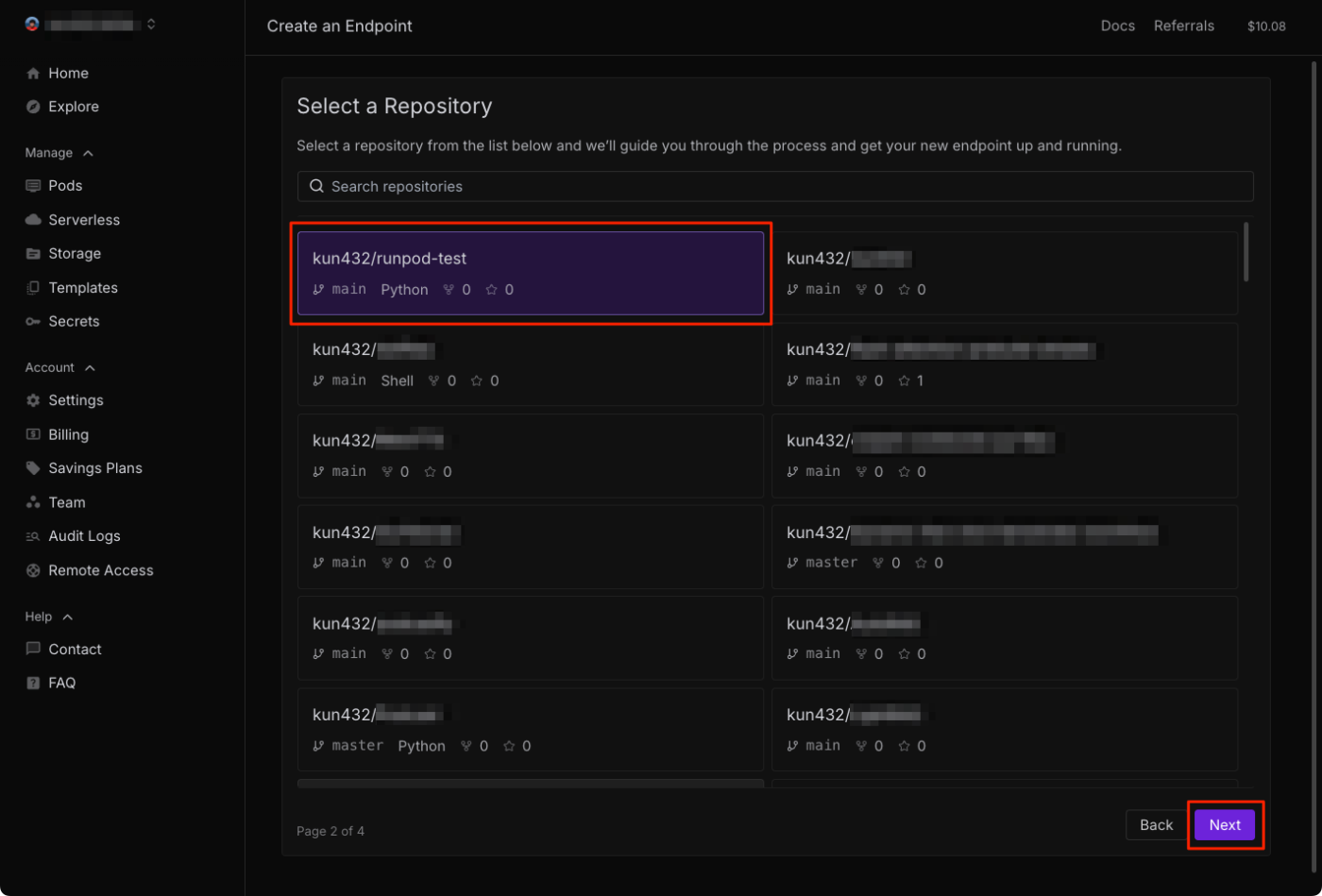Click the RunPod logo icon
The width and height of the screenshot is (1322, 896).
point(32,25)
